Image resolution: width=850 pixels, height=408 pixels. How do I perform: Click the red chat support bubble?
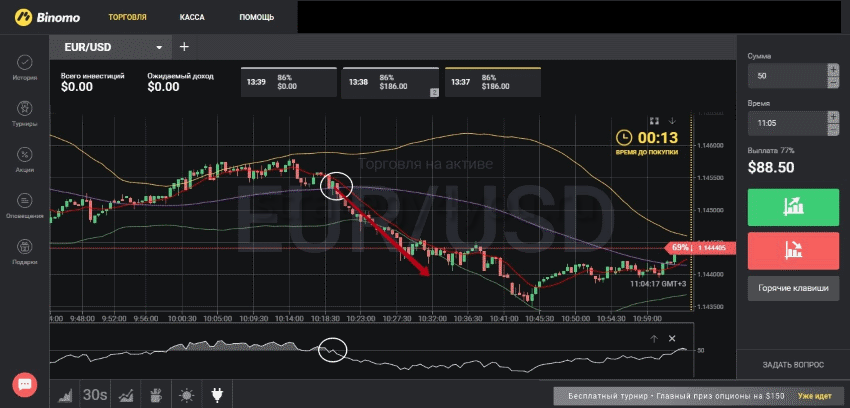[25, 384]
